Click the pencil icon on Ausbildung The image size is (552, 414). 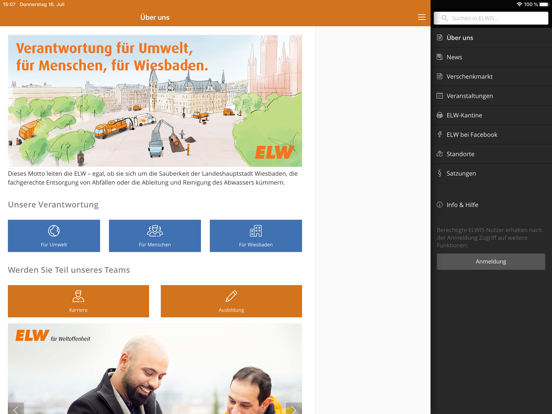tap(231, 296)
